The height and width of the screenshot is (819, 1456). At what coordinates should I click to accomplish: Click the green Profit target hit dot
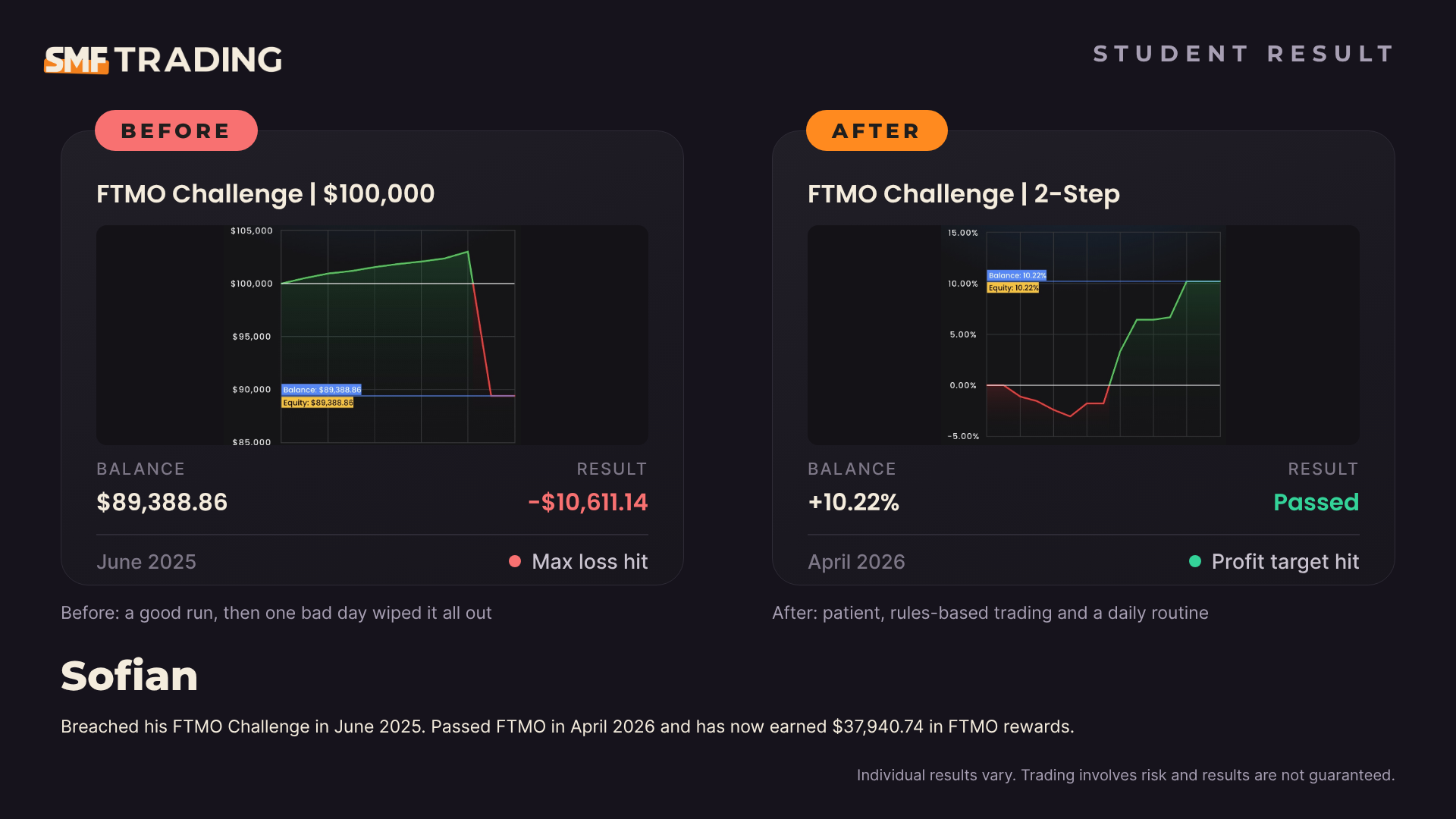pyautogui.click(x=1195, y=561)
